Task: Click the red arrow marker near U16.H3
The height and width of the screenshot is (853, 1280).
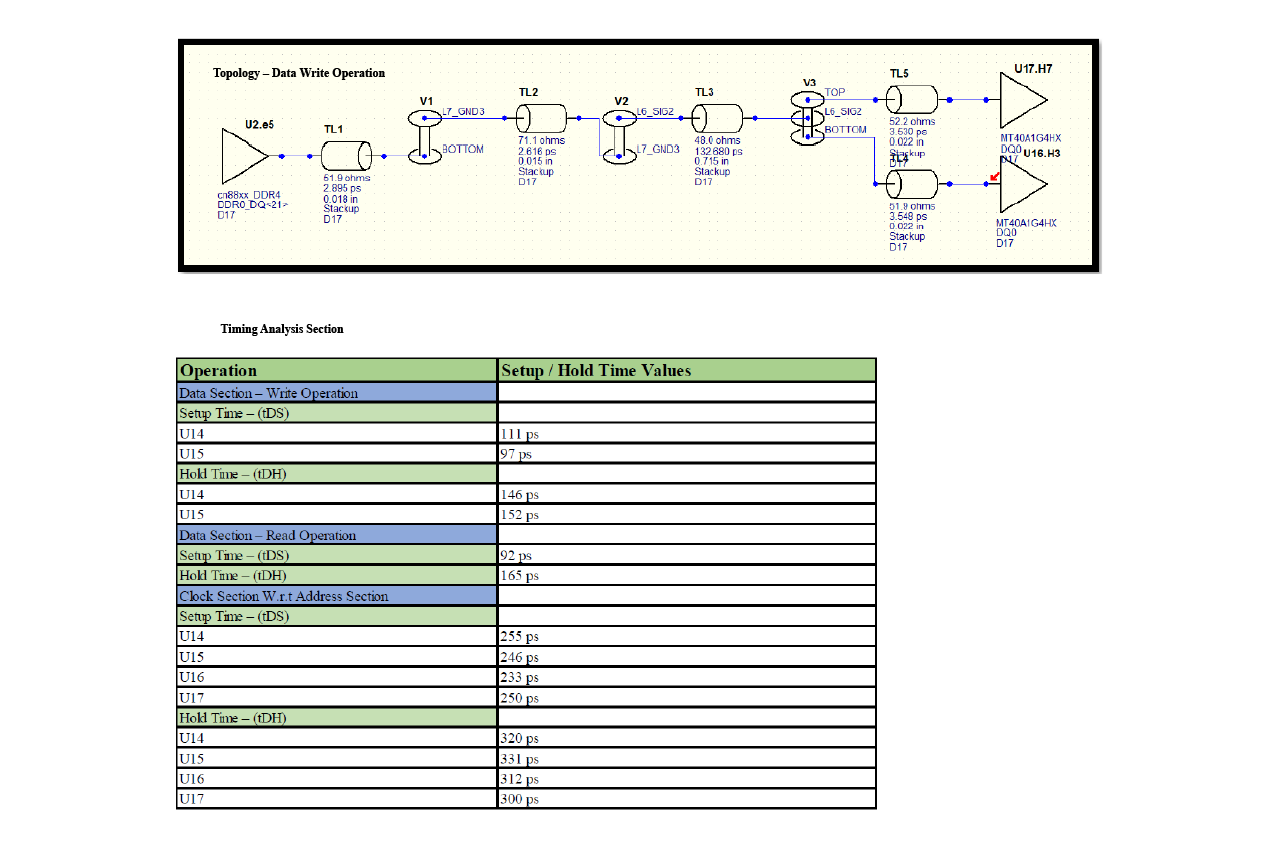Action: 993,177
